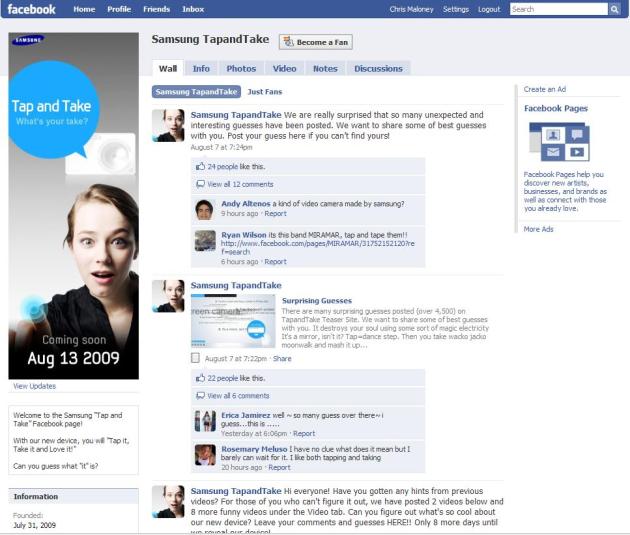
Task: Open Profile in the top bar
Action: click(119, 9)
